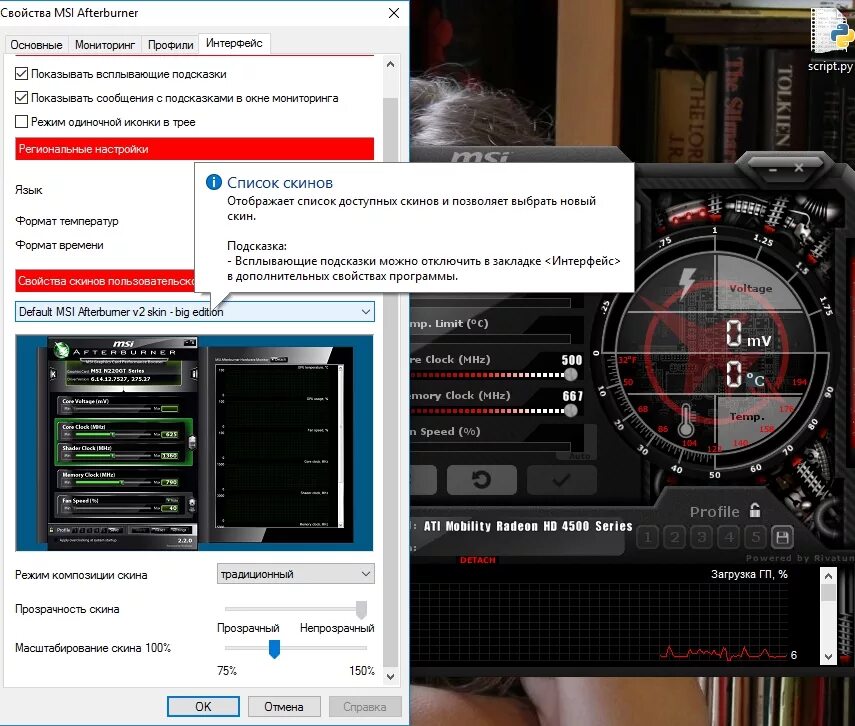Adjust the Afterburner Memory Clock slider knob
This screenshot has height=726, width=855.
click(571, 411)
